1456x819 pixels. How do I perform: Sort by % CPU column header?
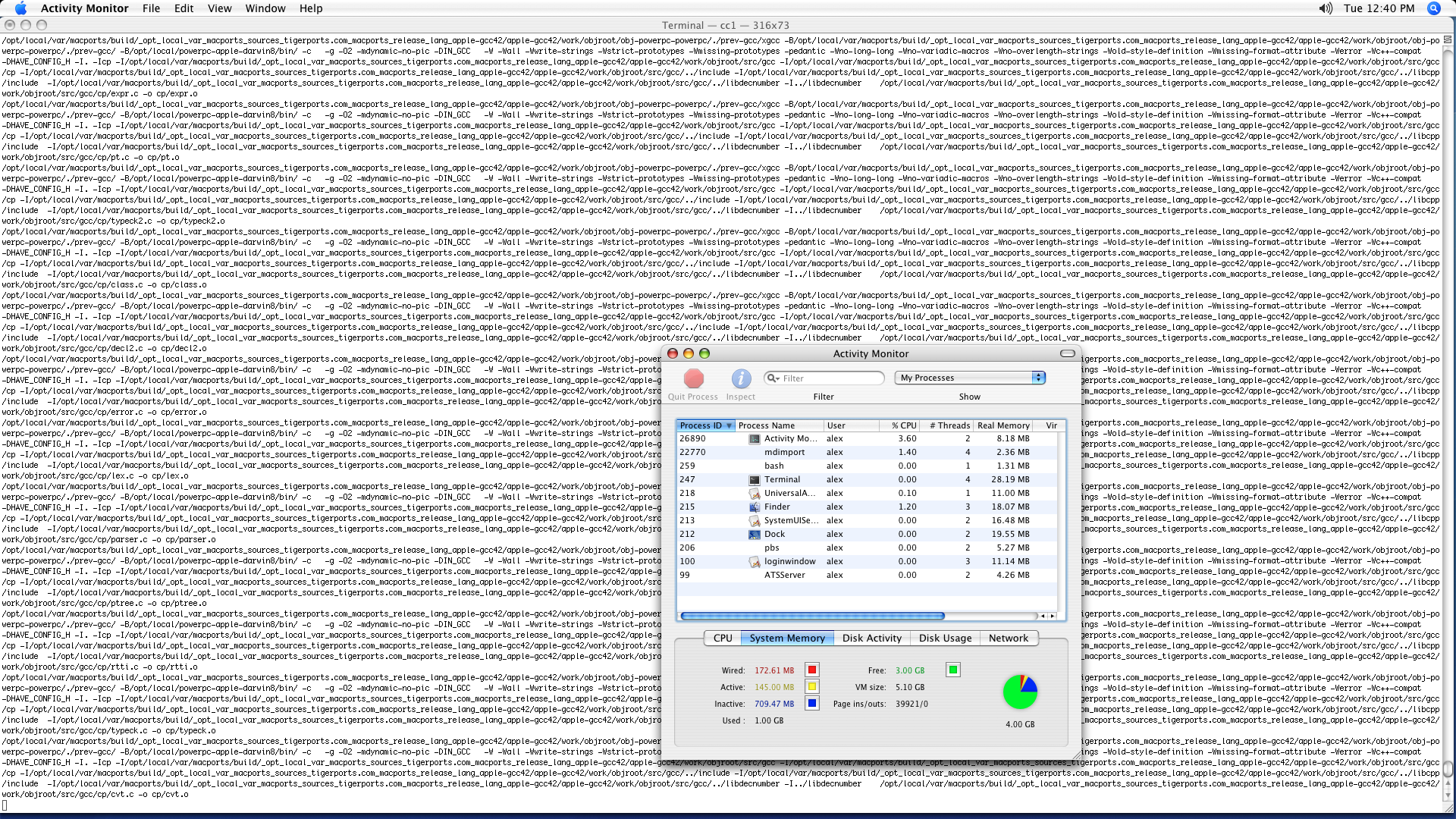pyautogui.click(x=900, y=425)
